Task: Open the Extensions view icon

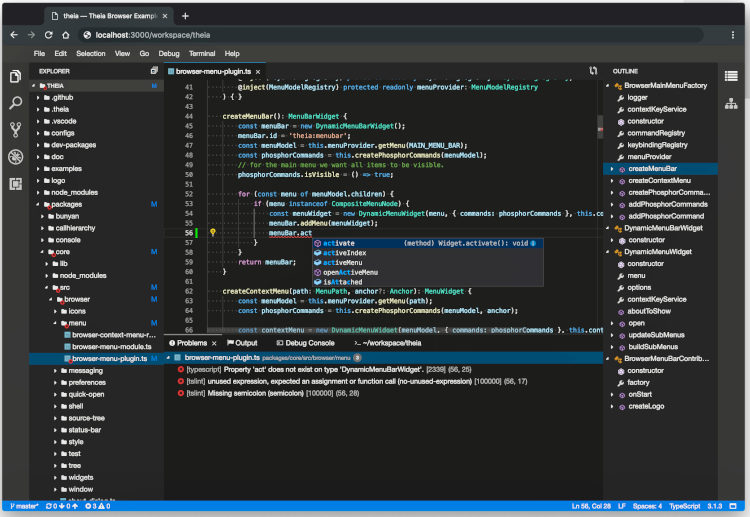Action: pyautogui.click(x=15, y=184)
